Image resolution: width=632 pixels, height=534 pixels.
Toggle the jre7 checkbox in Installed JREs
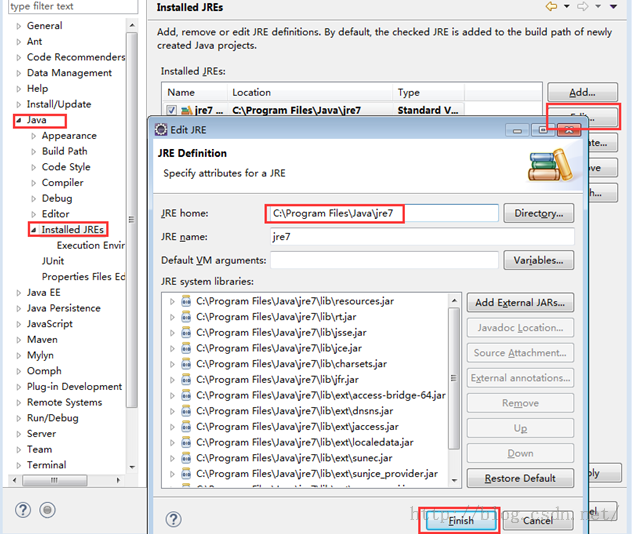coord(172,110)
